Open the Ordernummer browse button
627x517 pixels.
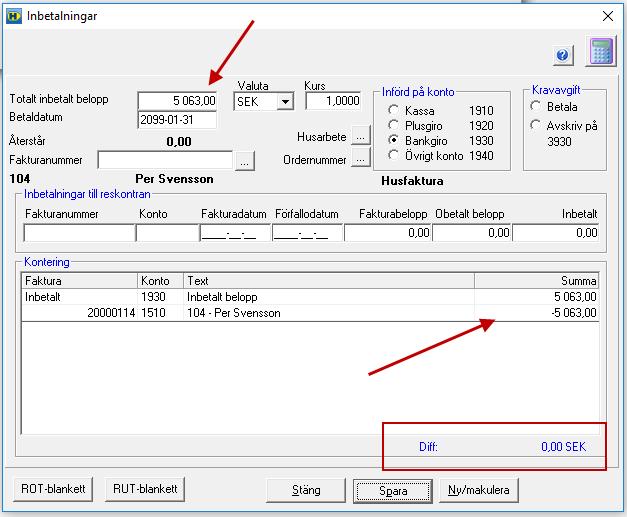[x=361, y=159]
